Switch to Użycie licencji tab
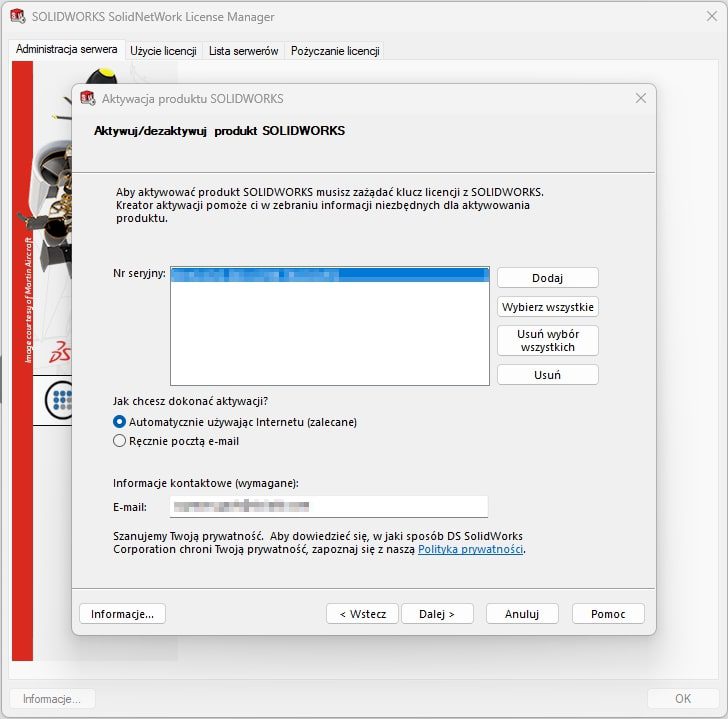Image resolution: width=728 pixels, height=719 pixels. [163, 51]
